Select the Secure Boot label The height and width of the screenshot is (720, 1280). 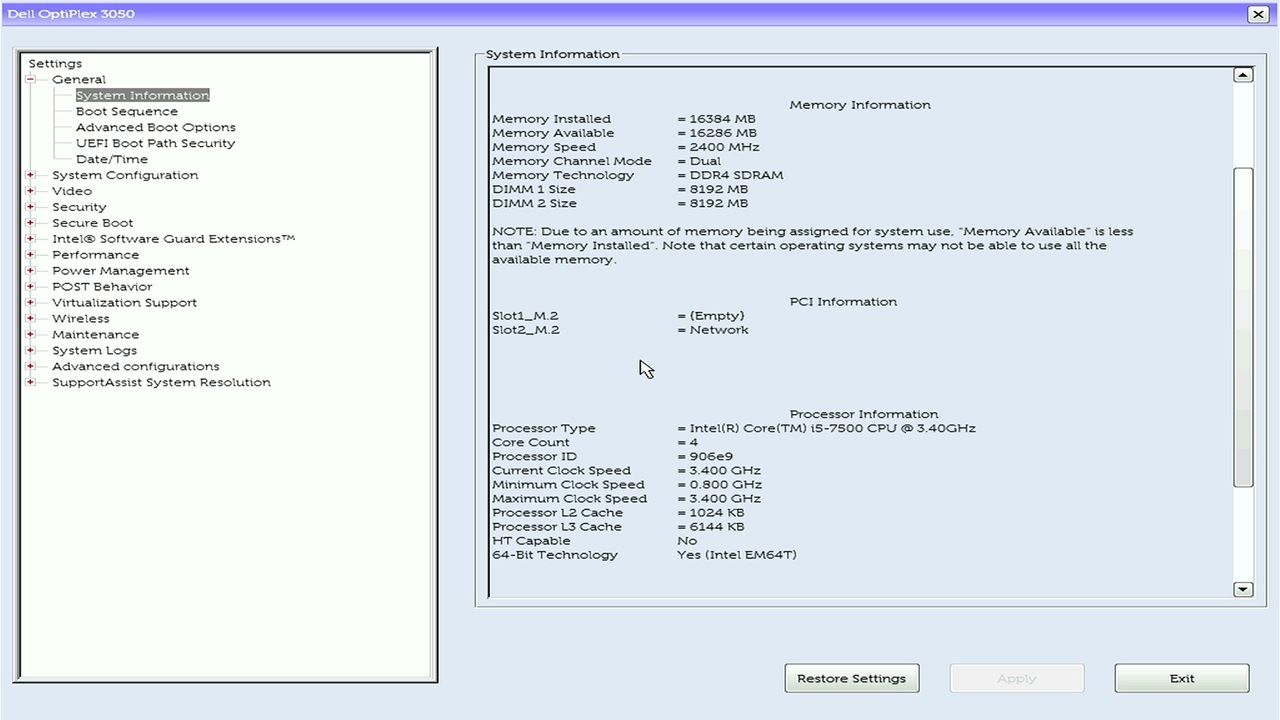click(x=93, y=223)
